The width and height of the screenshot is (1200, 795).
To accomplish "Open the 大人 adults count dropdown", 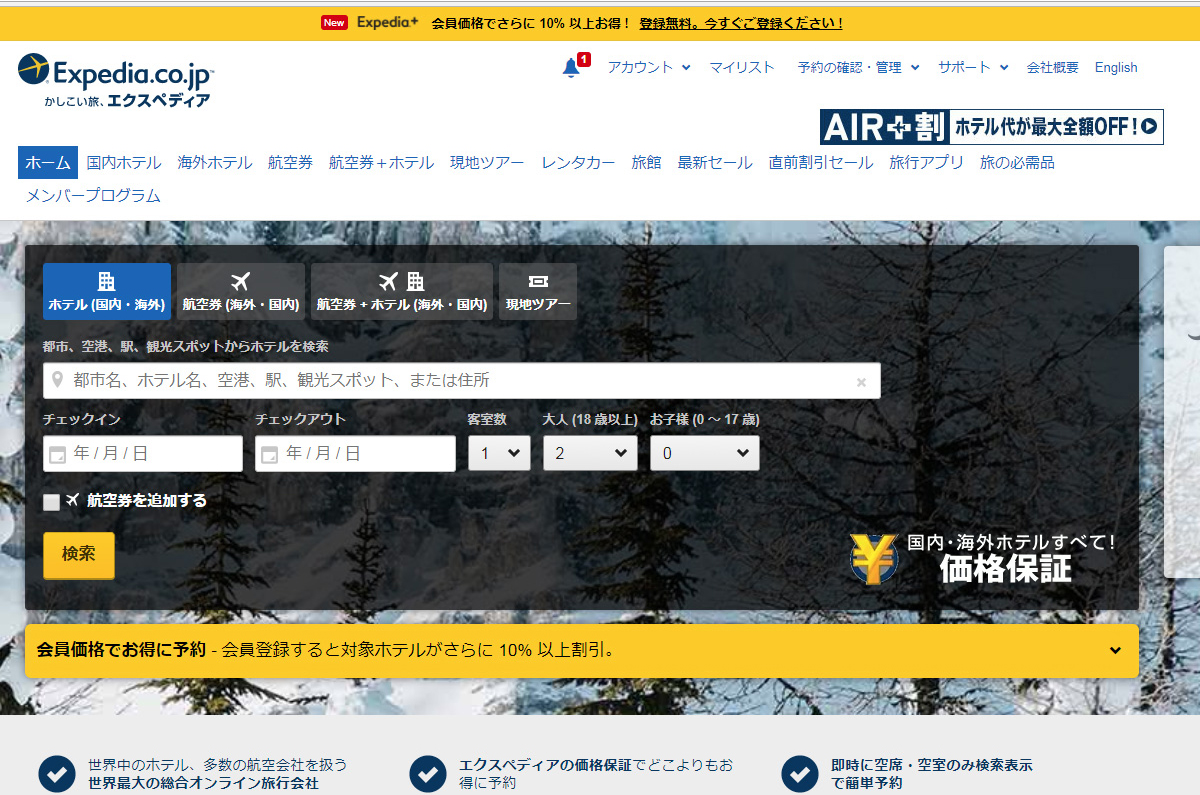I will coord(590,453).
